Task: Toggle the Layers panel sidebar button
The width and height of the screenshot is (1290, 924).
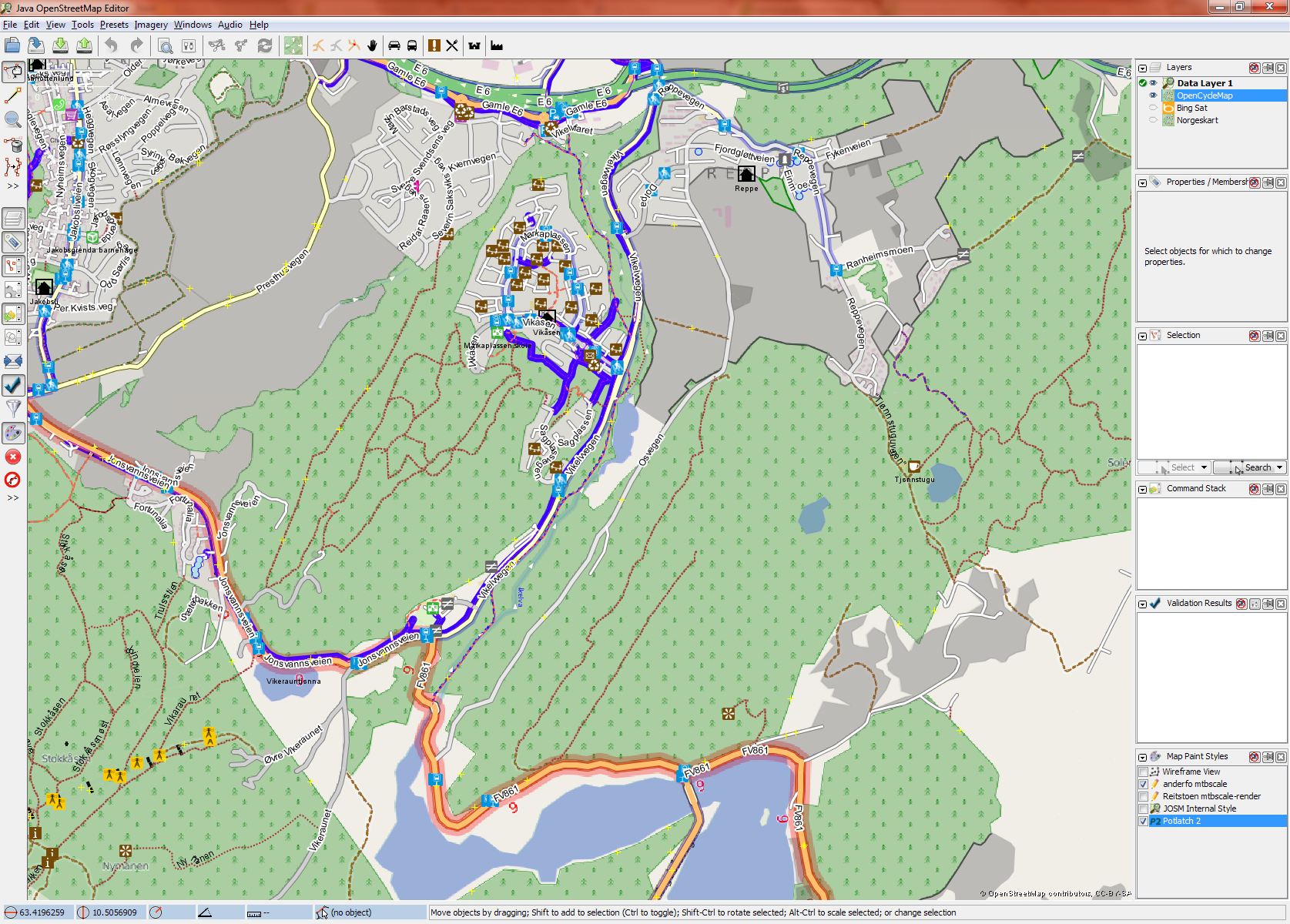Action: point(13,219)
